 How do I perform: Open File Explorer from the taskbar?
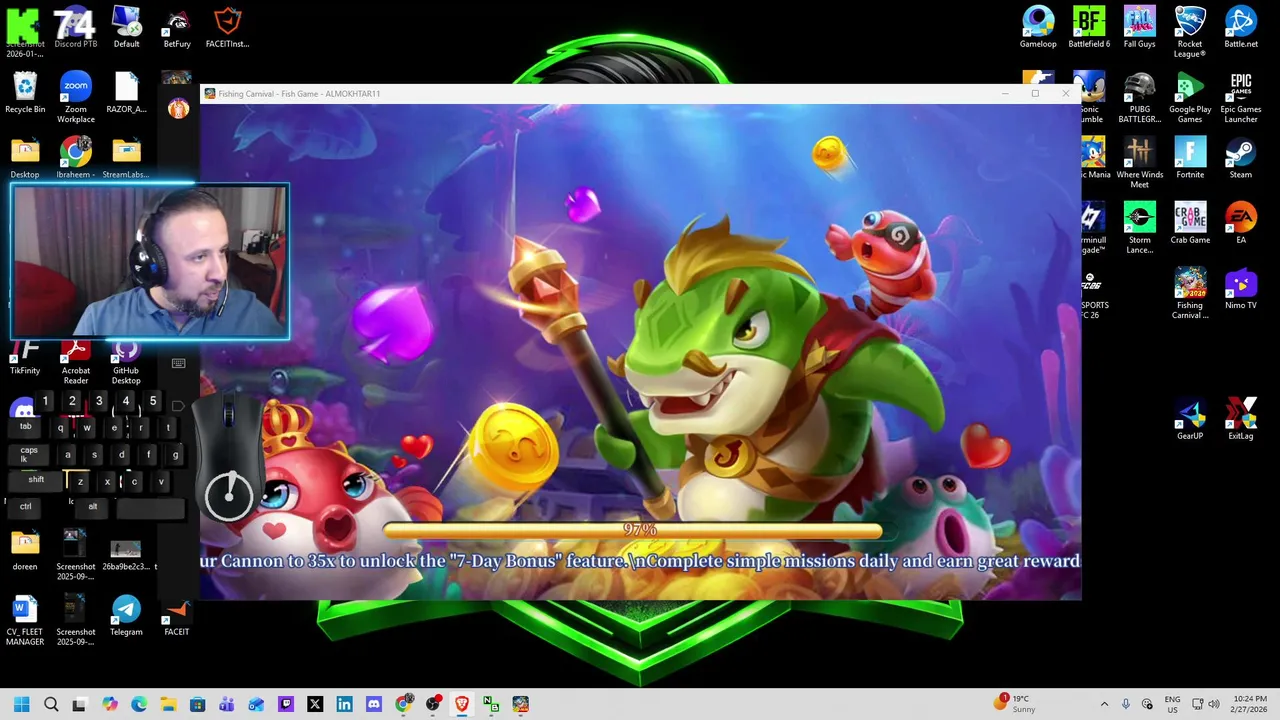pos(168,704)
